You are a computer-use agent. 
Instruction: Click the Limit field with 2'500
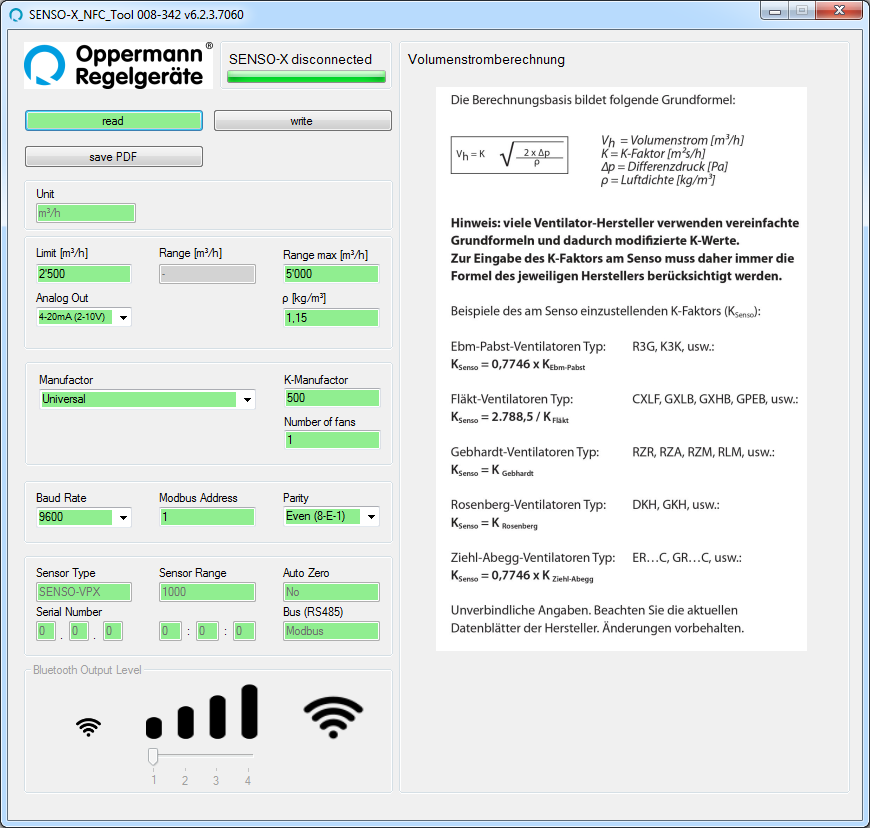[x=84, y=274]
